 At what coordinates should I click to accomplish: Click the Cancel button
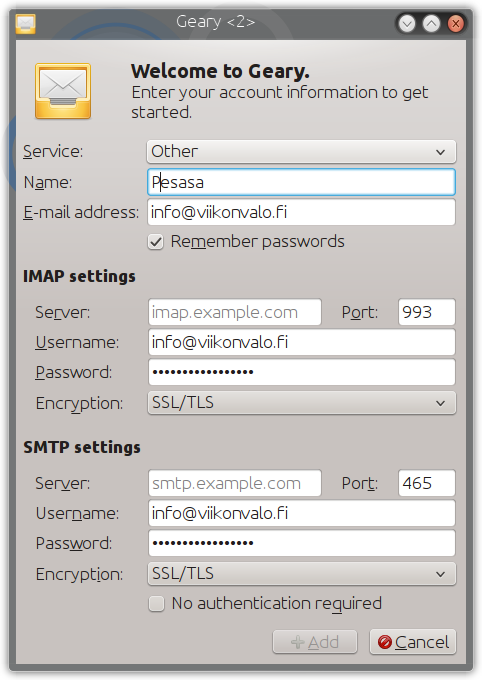413,642
